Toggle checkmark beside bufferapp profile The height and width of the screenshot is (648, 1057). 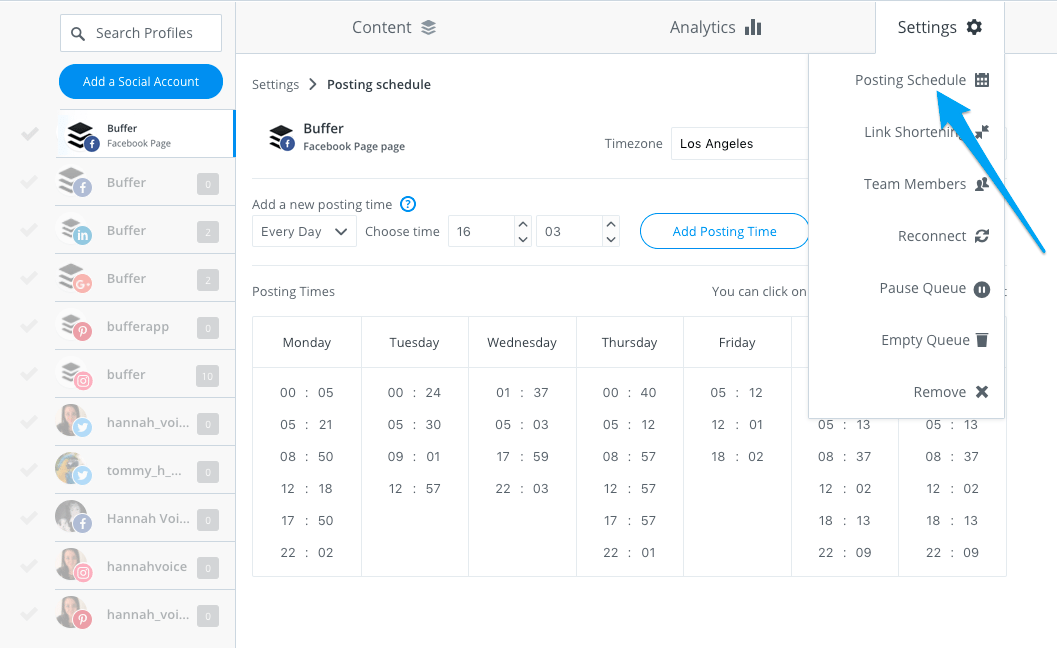[x=29, y=326]
